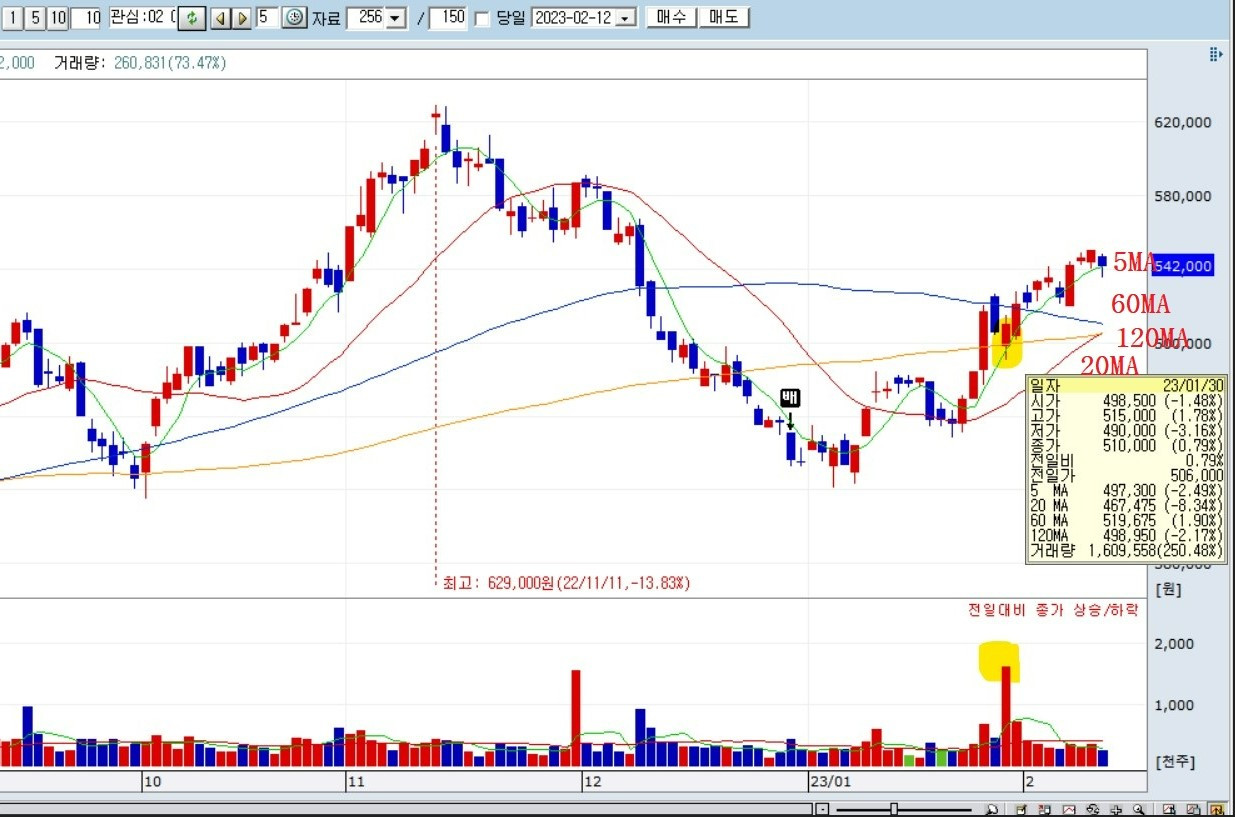Click the 620,000 price axis label
This screenshot has width=1235, height=817.
(x=1184, y=122)
